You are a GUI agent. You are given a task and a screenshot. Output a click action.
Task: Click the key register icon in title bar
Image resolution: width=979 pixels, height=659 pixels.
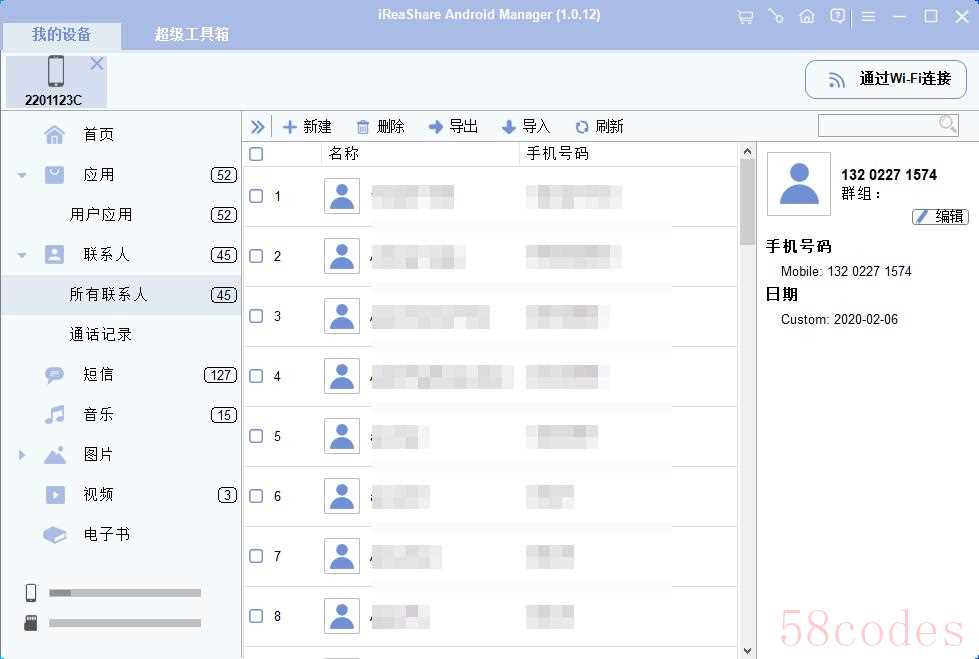point(775,16)
